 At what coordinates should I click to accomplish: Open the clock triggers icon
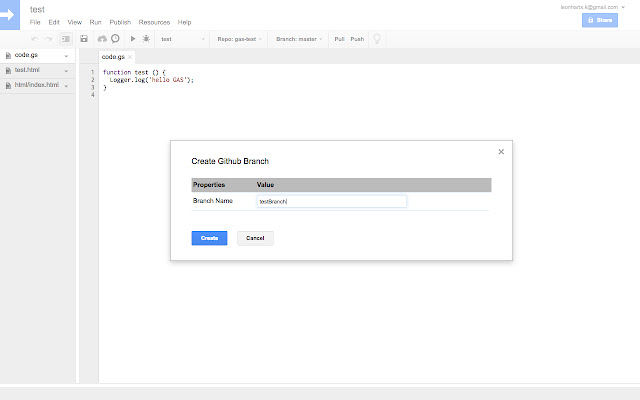coord(115,39)
